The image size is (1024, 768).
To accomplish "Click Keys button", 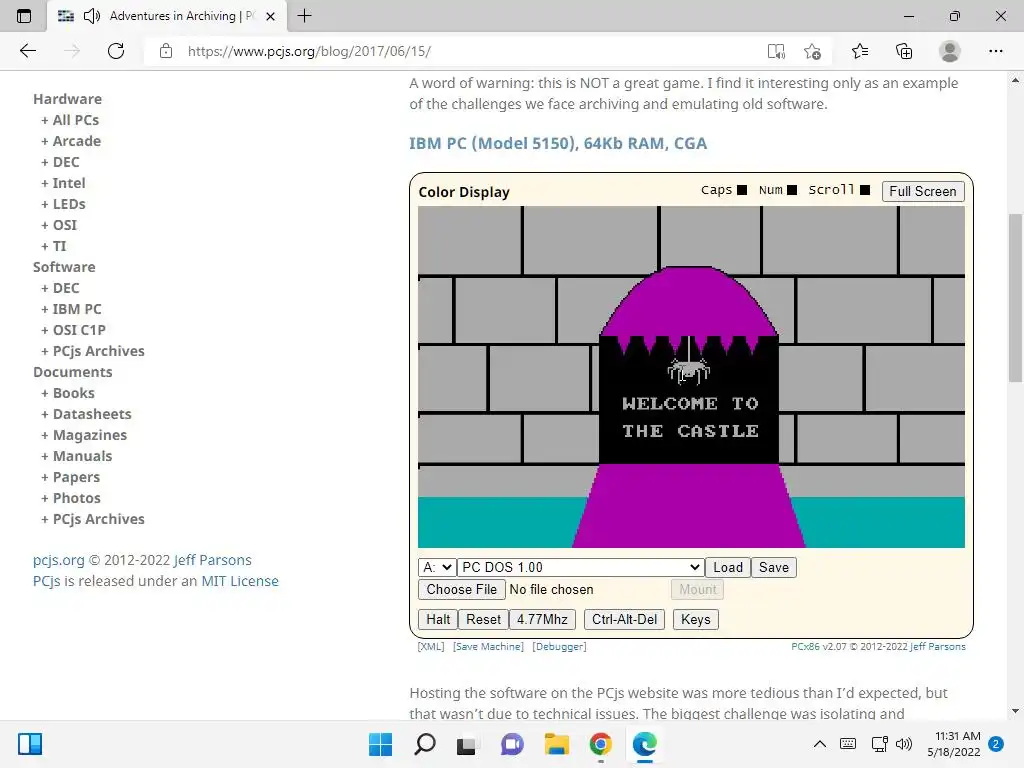I will pos(696,619).
